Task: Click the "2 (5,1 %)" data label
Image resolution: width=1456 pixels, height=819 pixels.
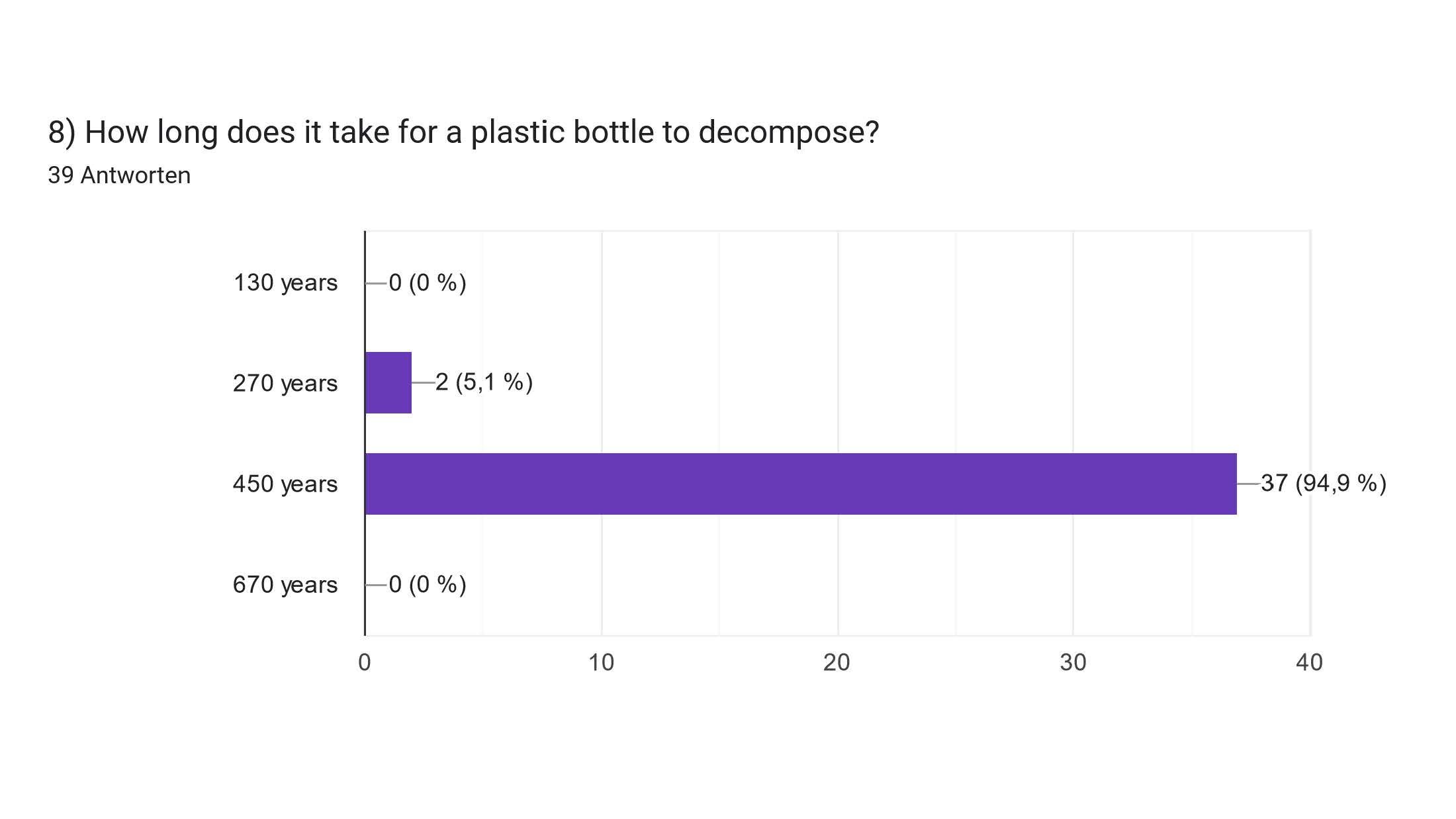Action: (x=484, y=382)
